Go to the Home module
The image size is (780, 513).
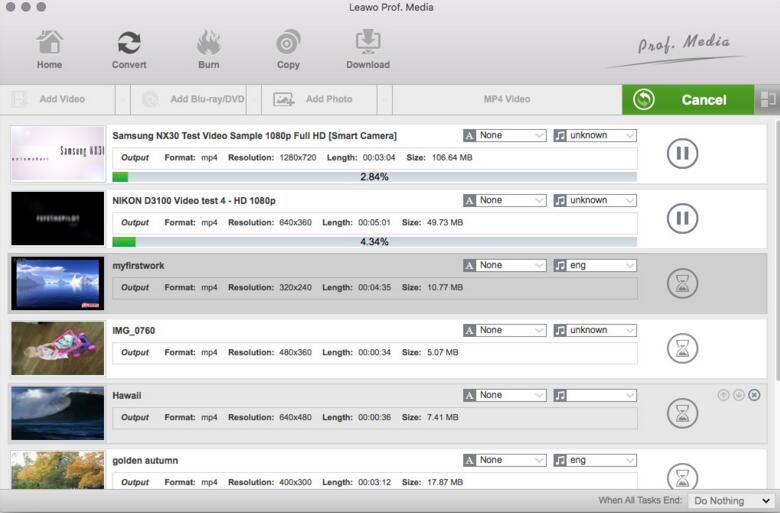click(49, 50)
